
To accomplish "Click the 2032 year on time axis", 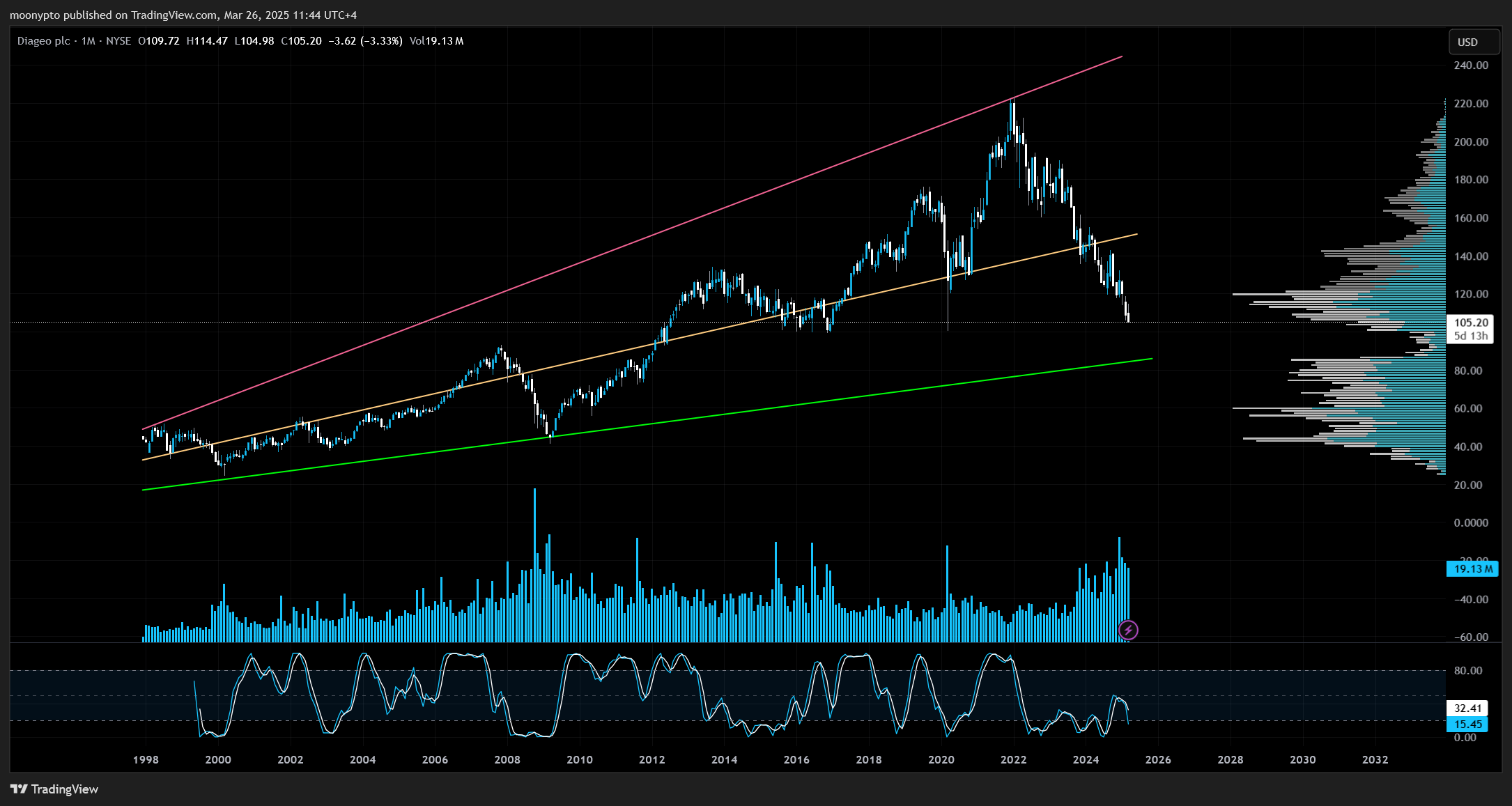I will point(1375,760).
